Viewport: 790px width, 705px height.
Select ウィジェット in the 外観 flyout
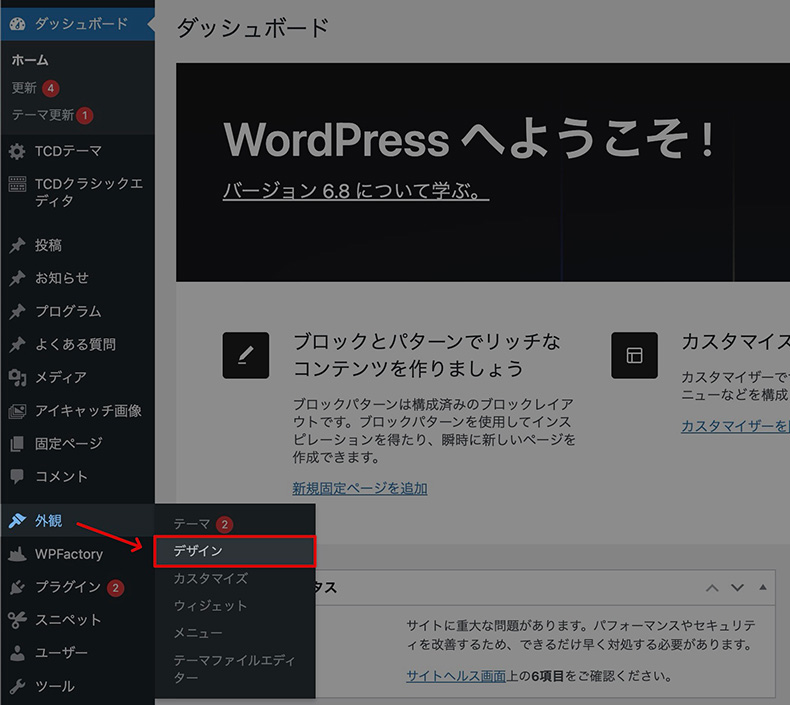(x=210, y=606)
